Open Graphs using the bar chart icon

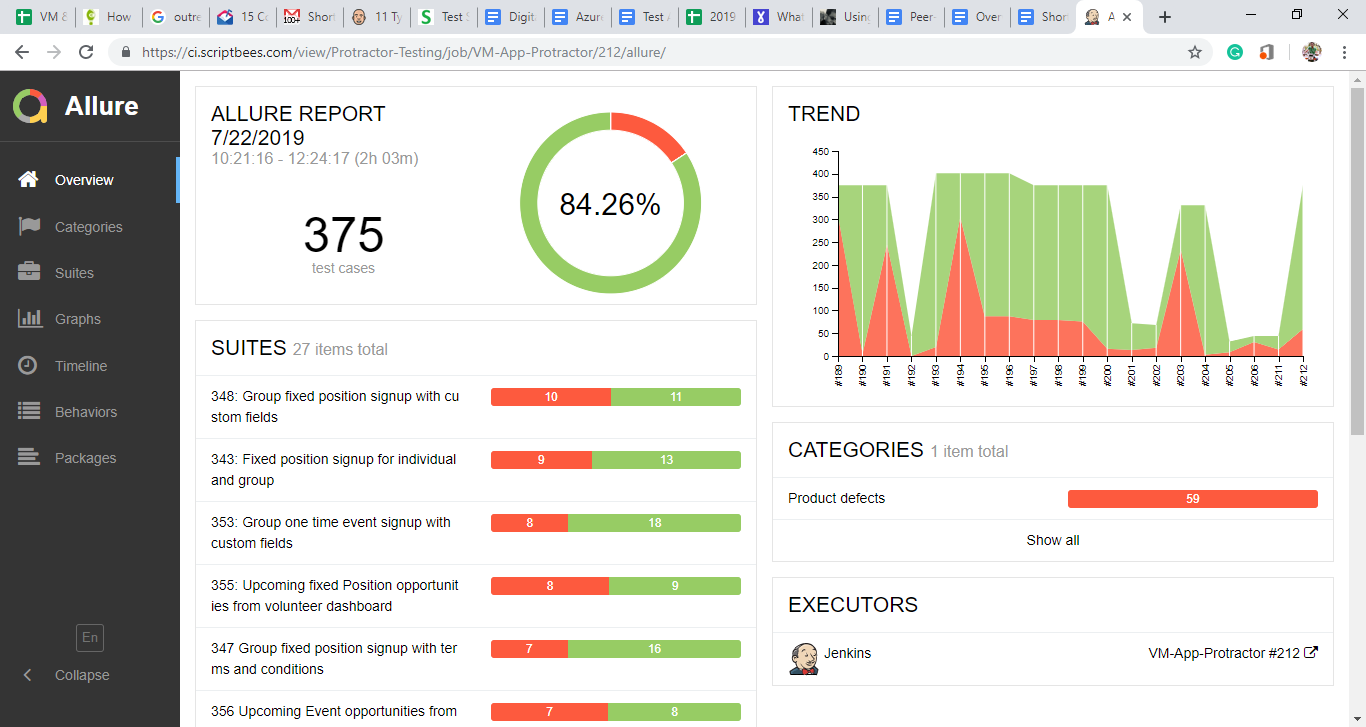coord(29,318)
